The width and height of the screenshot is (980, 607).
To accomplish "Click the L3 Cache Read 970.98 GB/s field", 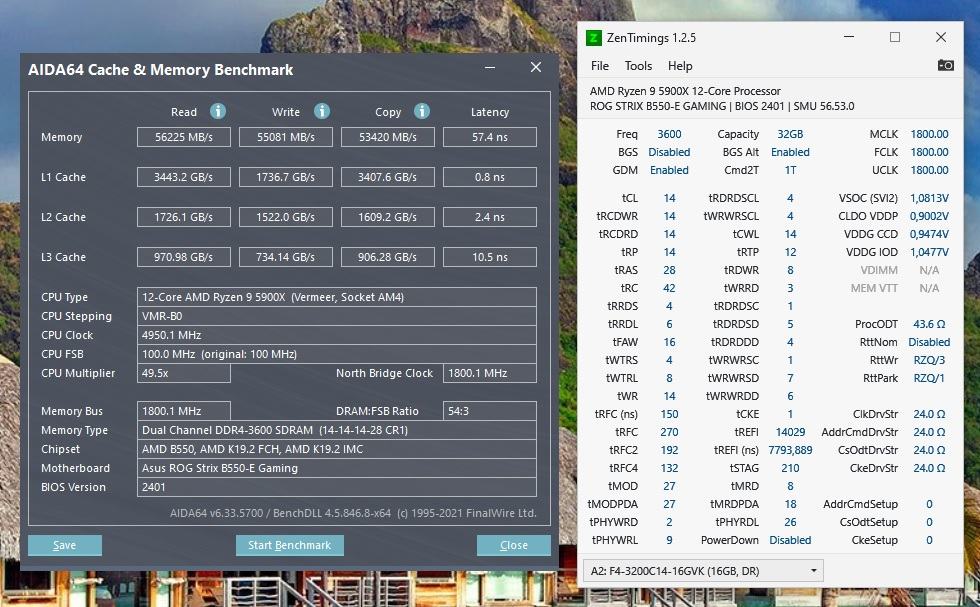I will [184, 257].
